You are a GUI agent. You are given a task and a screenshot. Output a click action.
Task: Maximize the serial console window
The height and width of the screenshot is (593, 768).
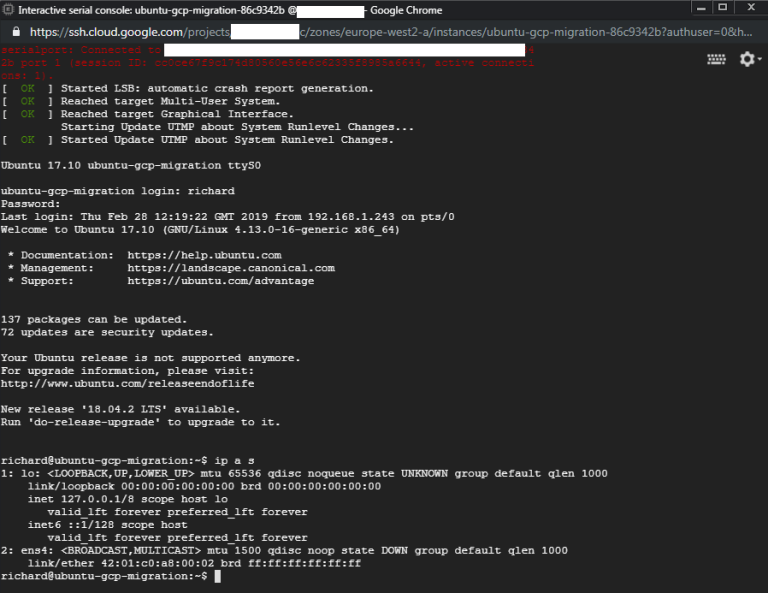(x=722, y=7)
